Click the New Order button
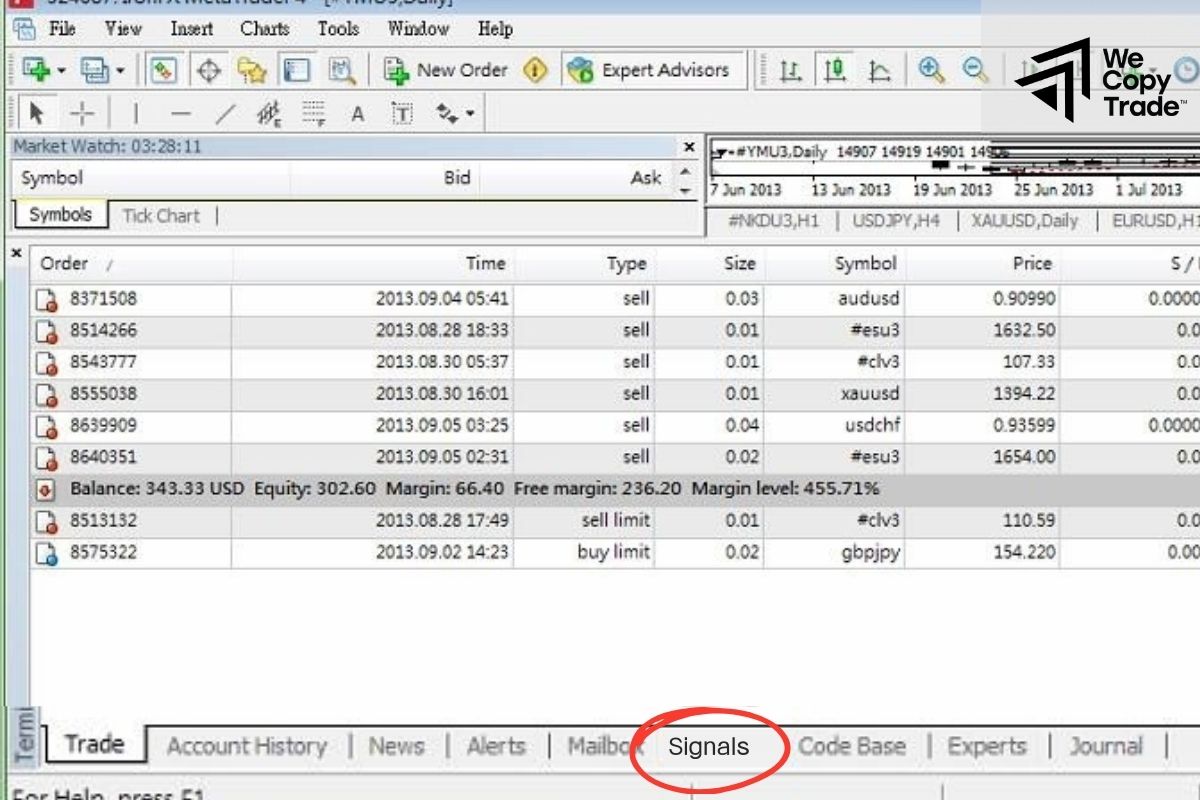The image size is (1200, 800). click(x=447, y=70)
